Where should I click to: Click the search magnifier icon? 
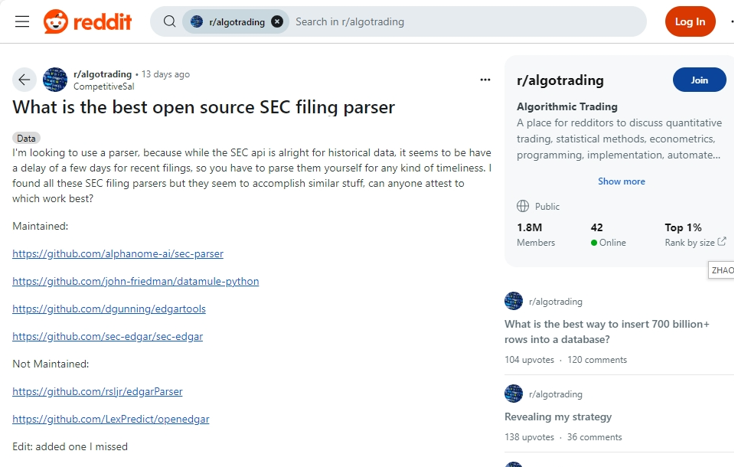(169, 22)
